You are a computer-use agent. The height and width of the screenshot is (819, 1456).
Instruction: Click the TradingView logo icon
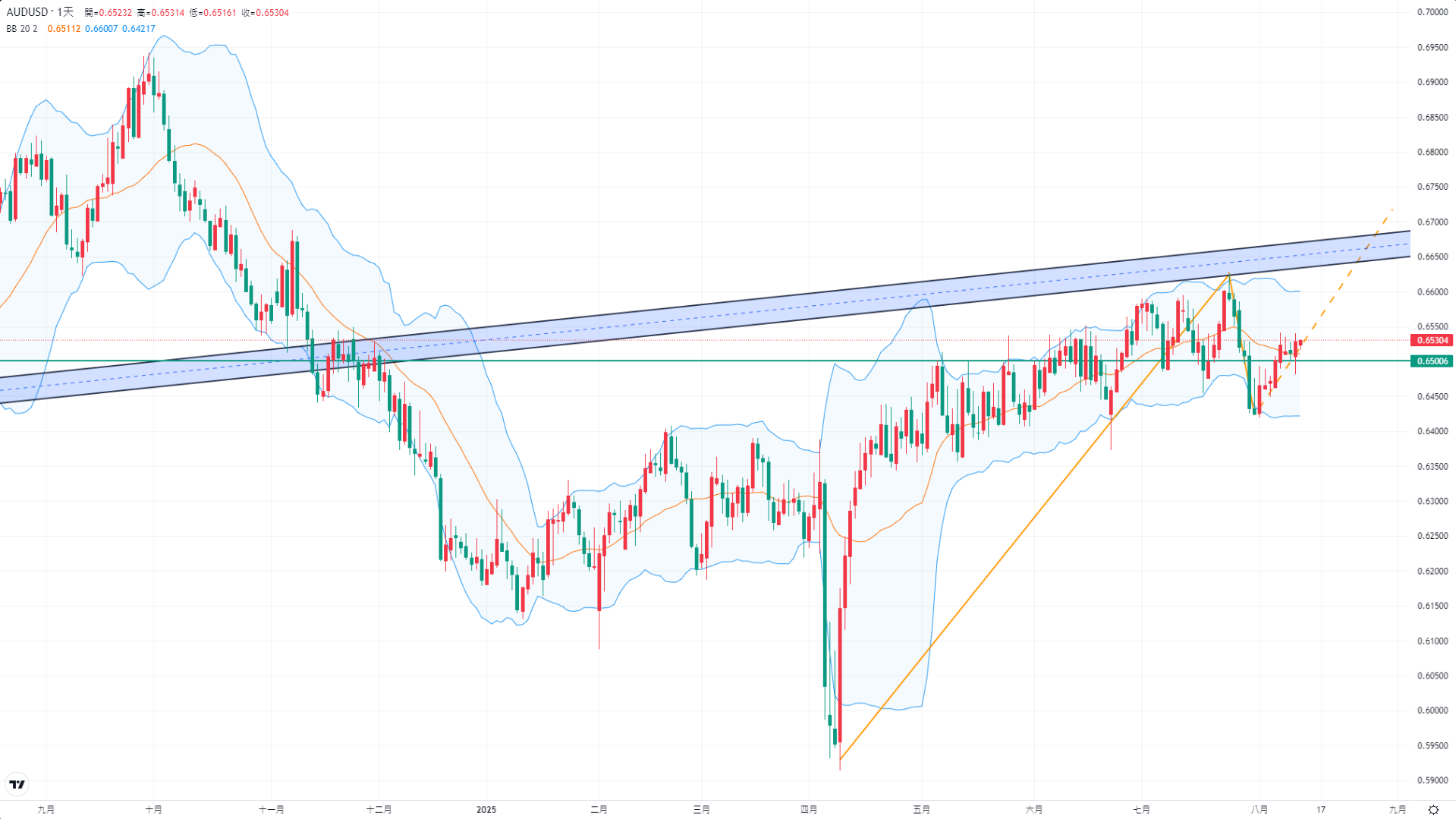click(17, 784)
